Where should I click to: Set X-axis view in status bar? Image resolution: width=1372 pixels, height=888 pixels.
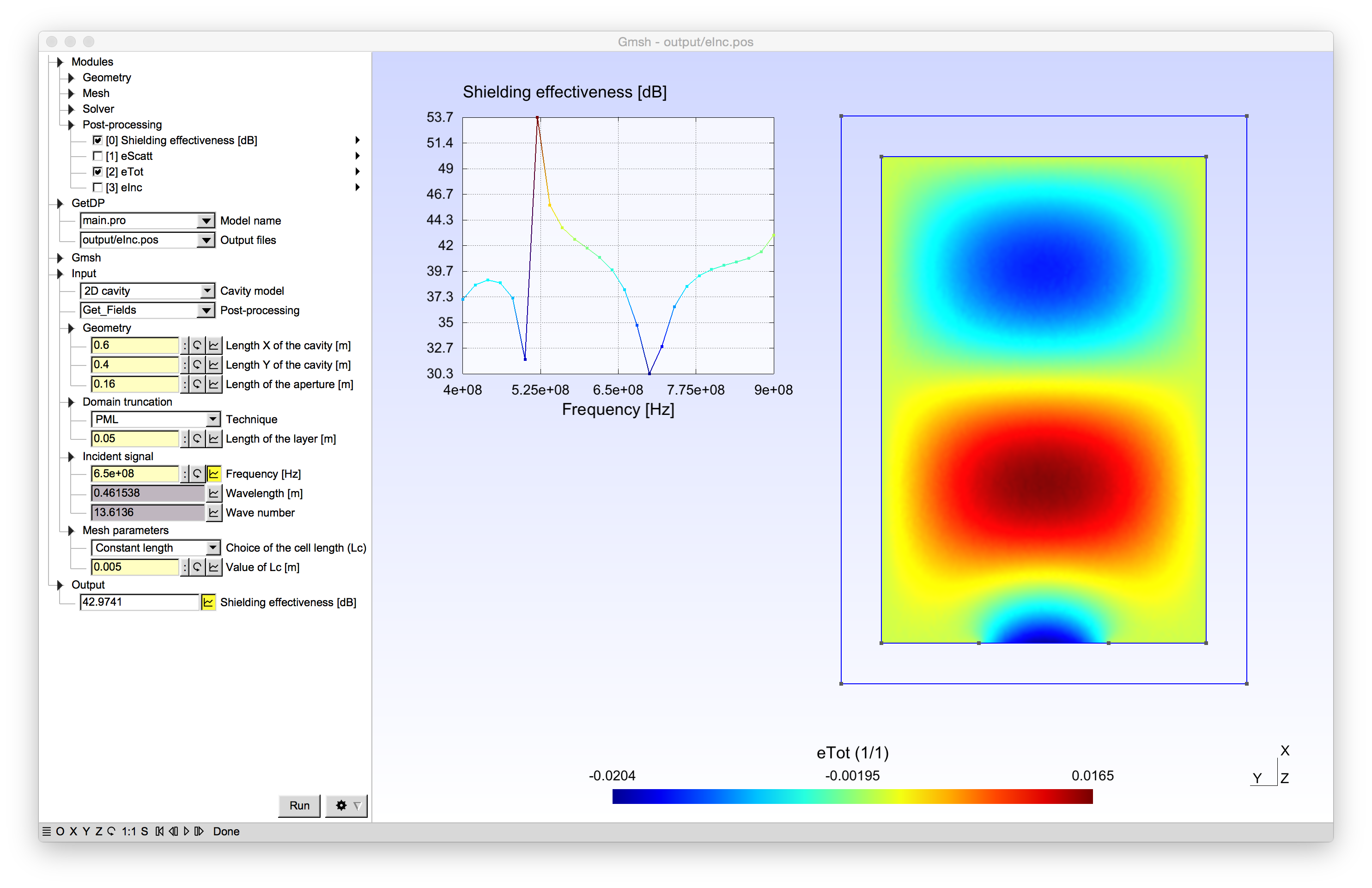[x=73, y=832]
